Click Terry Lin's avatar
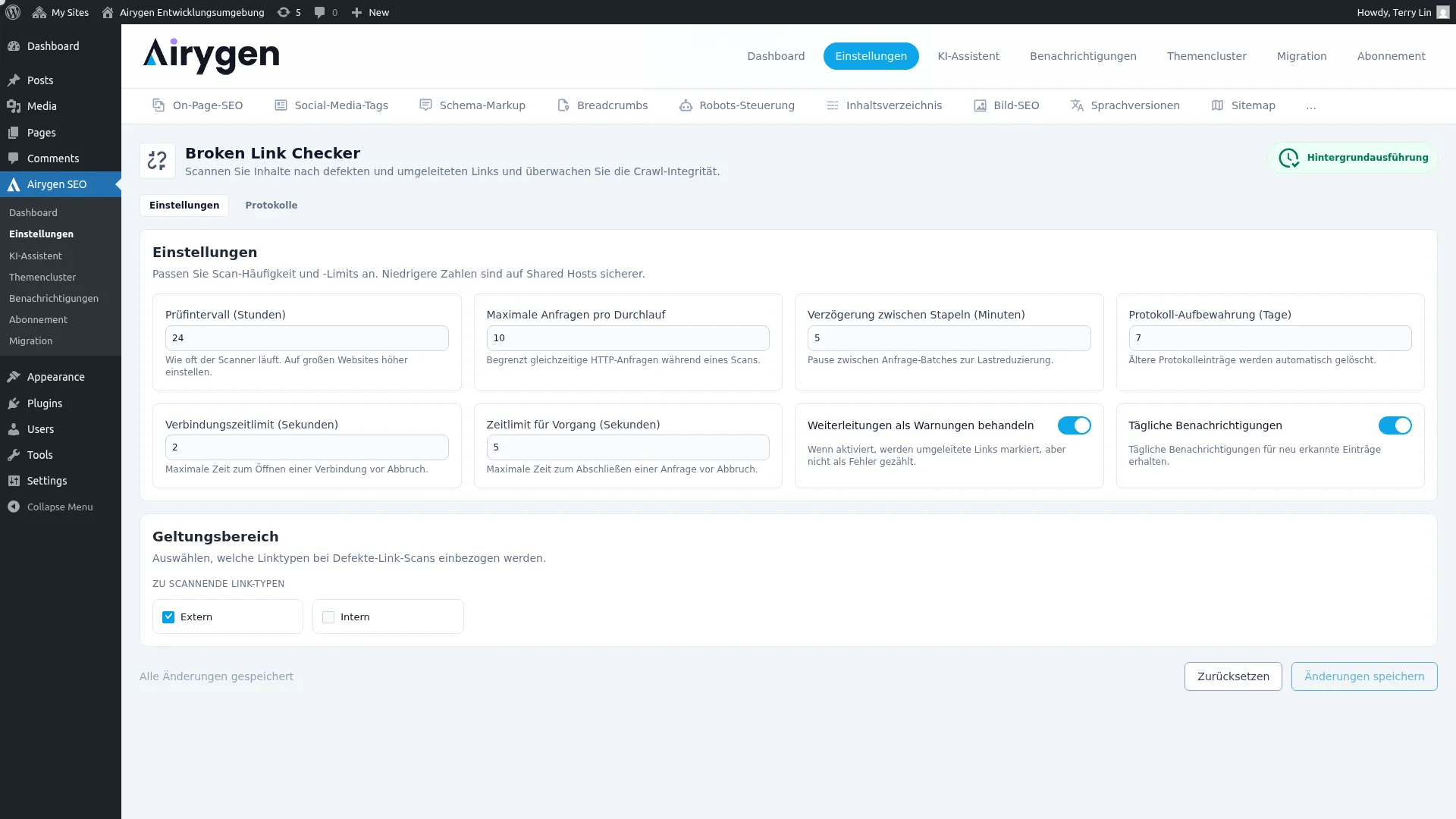The width and height of the screenshot is (1456, 819). [1442, 12]
